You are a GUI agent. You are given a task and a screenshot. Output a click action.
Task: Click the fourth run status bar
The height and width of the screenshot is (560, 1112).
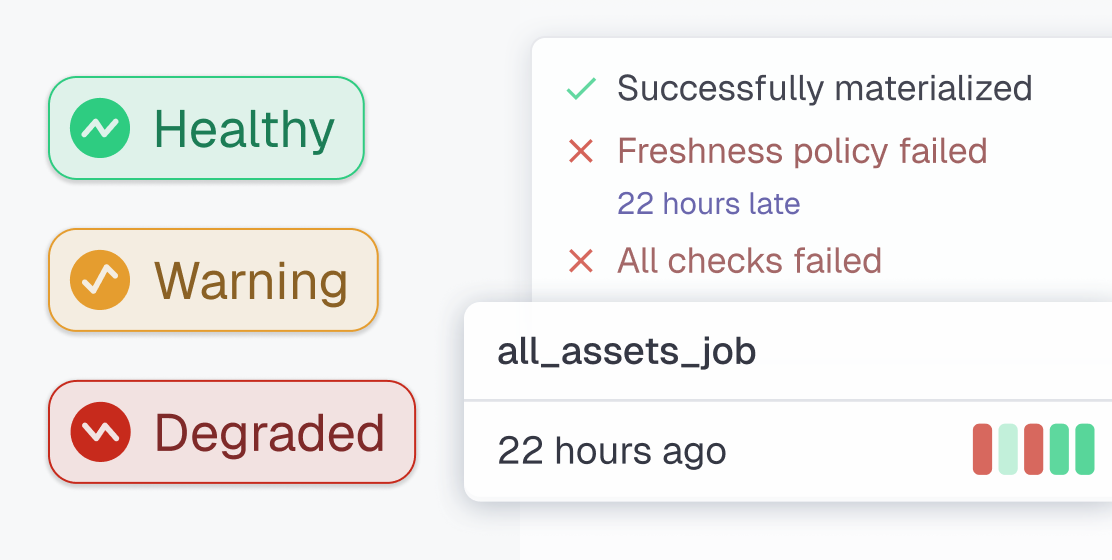click(x=1059, y=449)
